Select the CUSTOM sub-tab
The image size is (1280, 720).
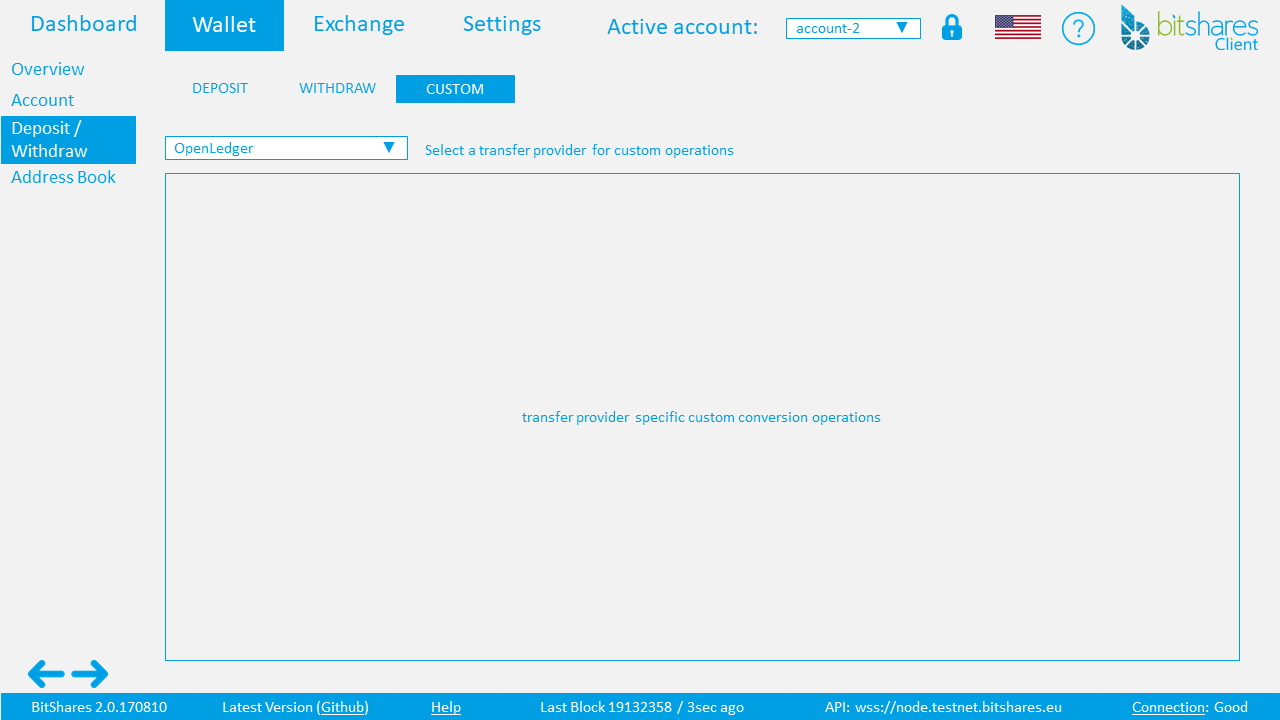pos(455,89)
